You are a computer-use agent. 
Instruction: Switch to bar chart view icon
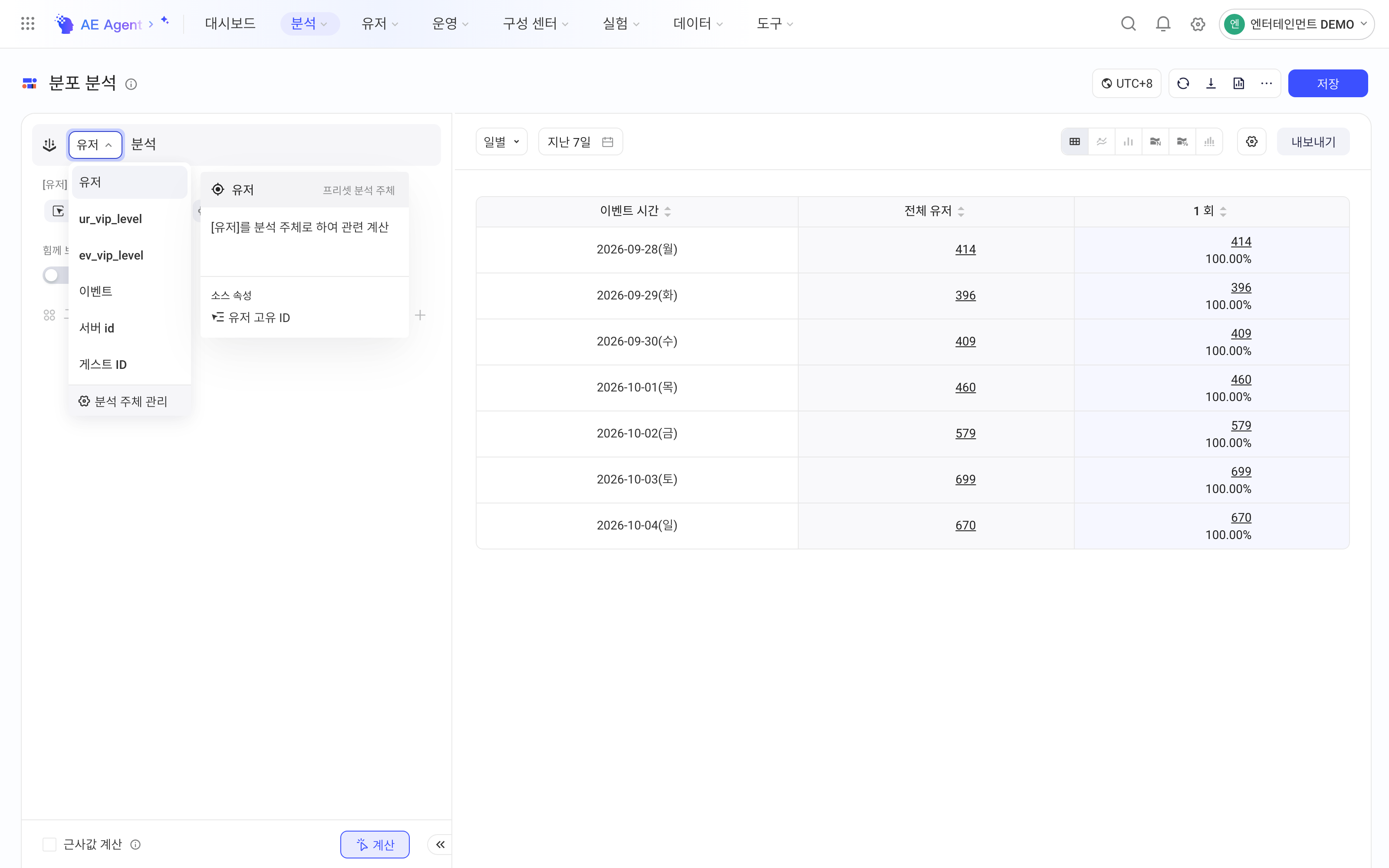tap(1129, 142)
